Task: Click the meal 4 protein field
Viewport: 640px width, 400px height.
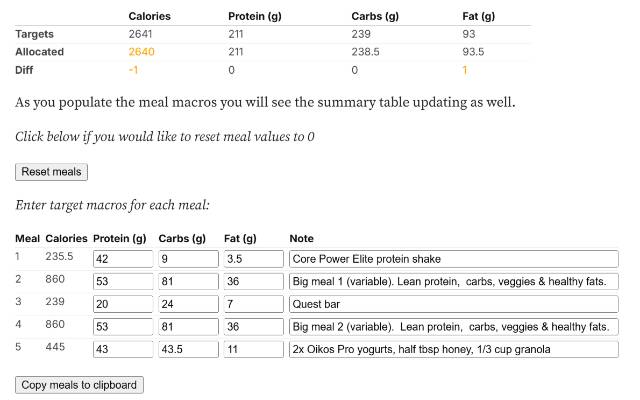Action: click(x=122, y=327)
